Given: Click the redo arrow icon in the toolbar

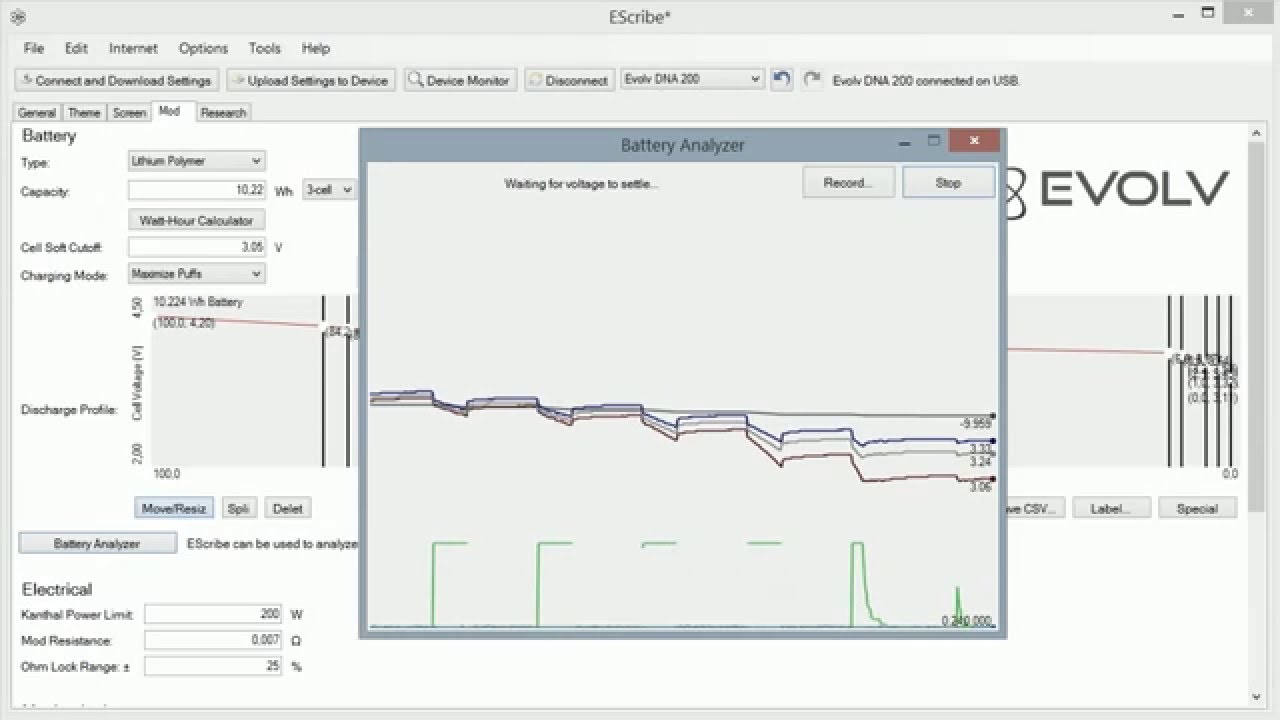Looking at the screenshot, I should [812, 80].
